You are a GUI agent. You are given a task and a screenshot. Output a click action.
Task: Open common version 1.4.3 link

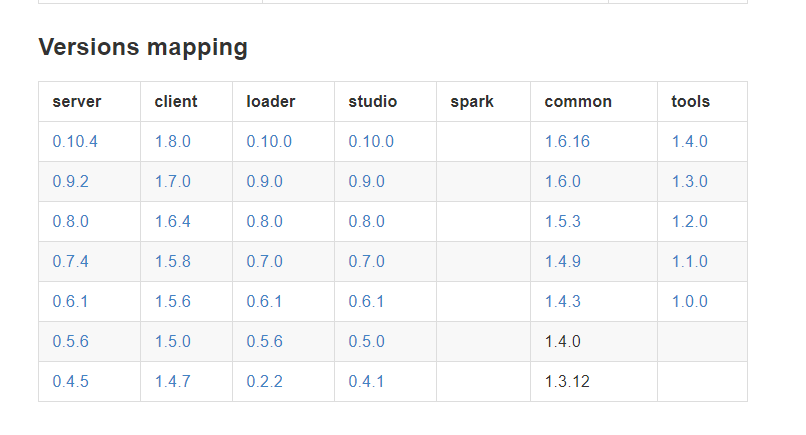pyautogui.click(x=563, y=301)
